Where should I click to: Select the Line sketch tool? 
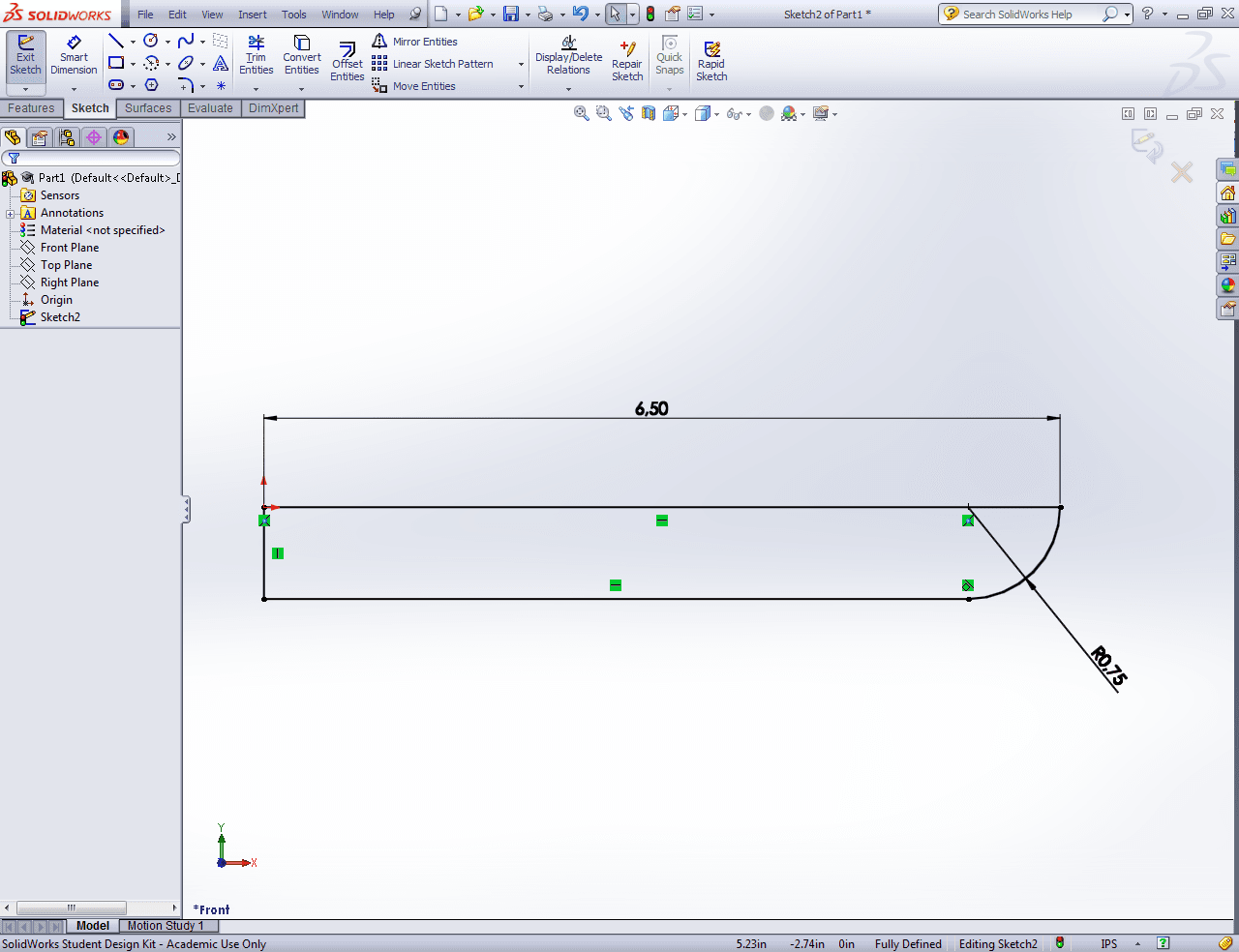(116, 41)
